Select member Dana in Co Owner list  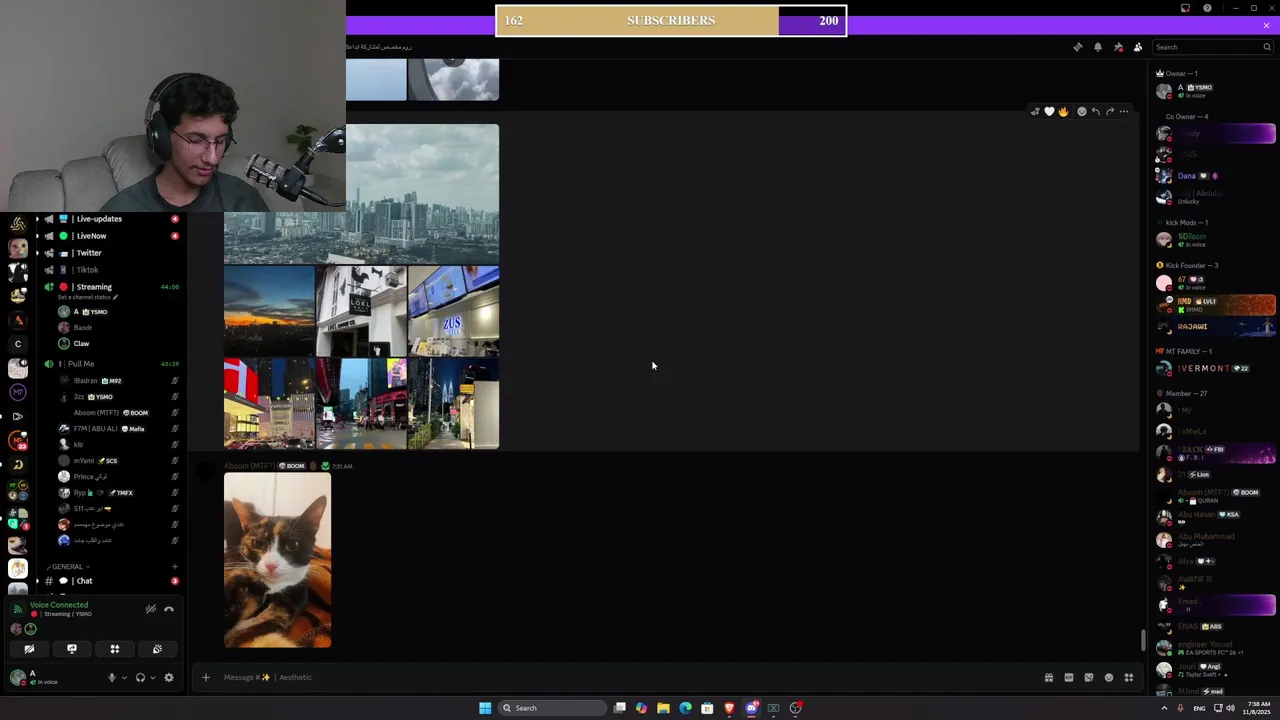(x=1216, y=176)
